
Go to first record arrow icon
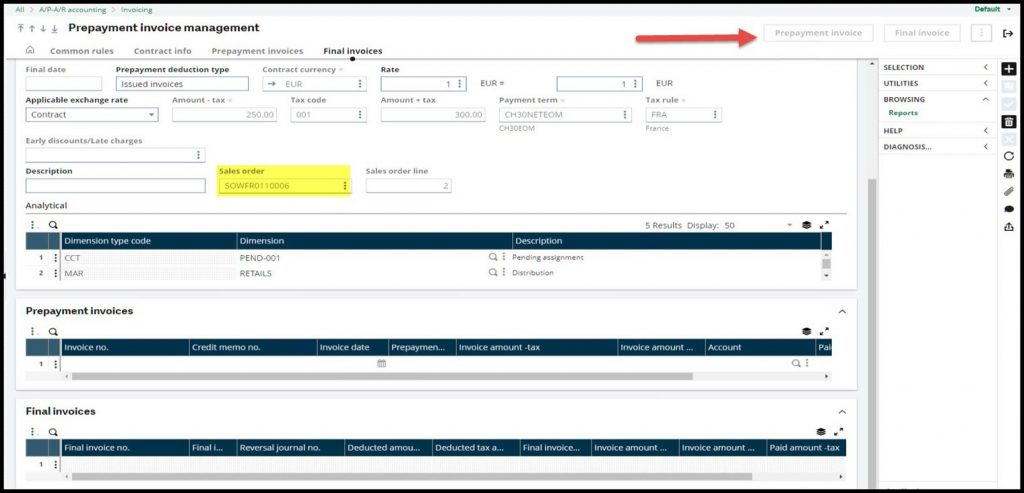pyautogui.click(x=21, y=28)
